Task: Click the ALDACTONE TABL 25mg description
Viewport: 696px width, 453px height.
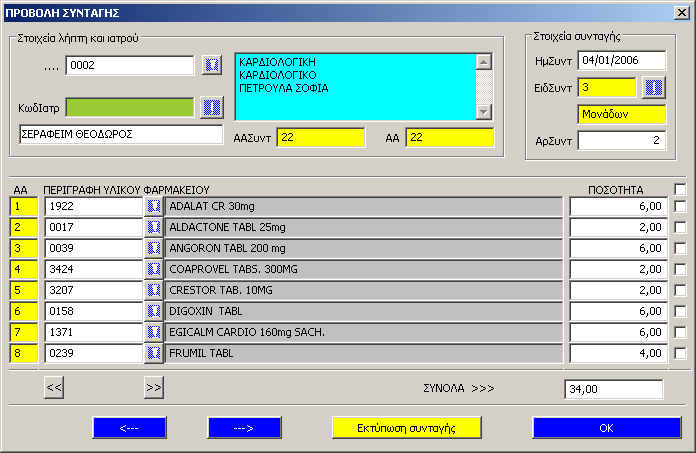Action: 364,227
